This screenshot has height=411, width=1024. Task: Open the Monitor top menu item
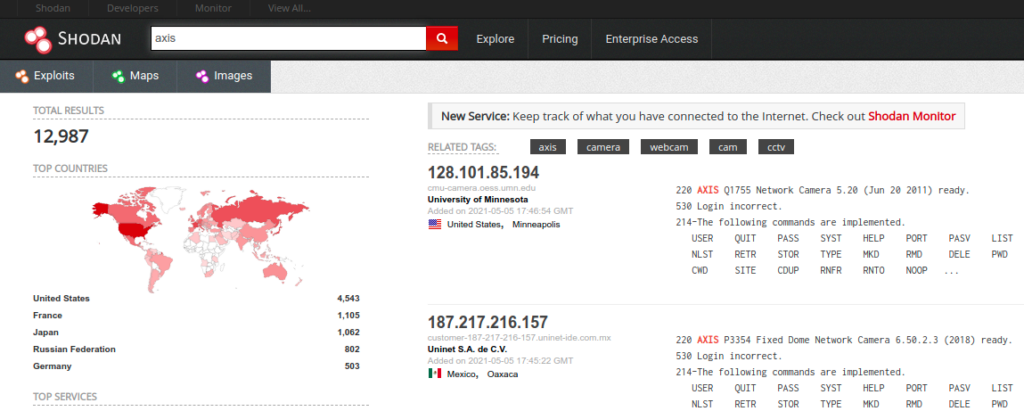213,8
